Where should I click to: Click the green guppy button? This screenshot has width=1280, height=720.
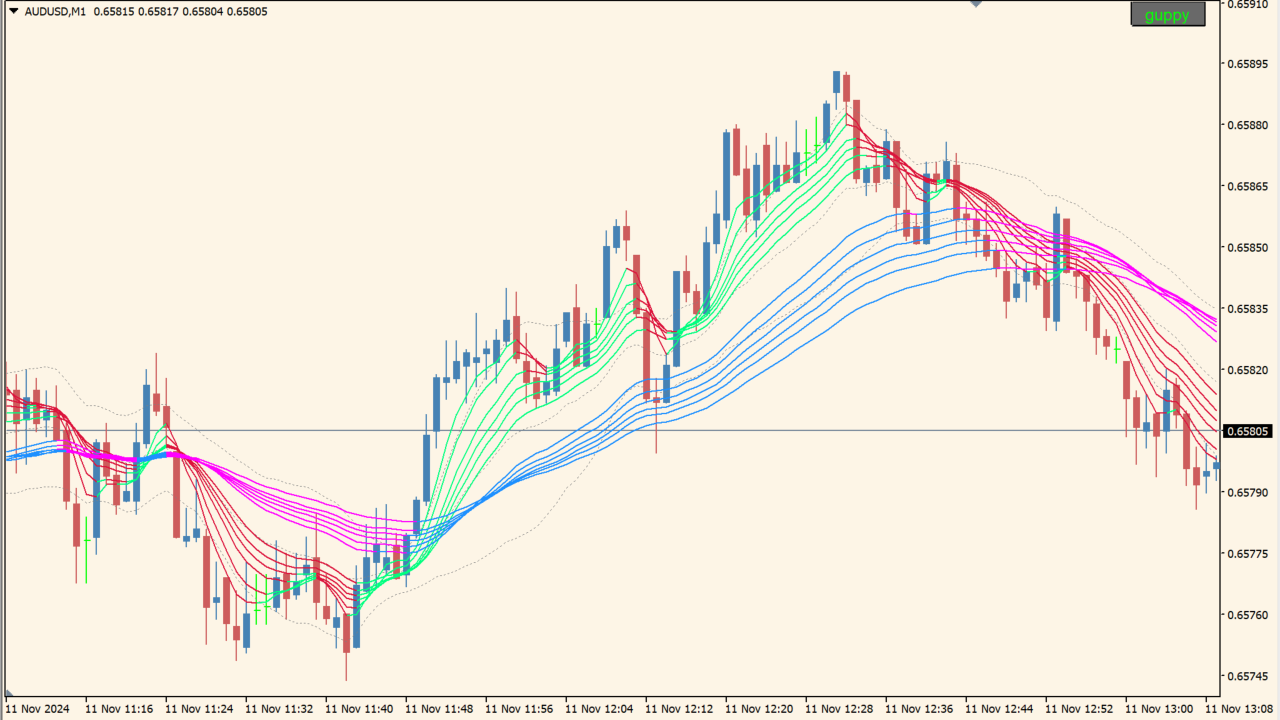1168,15
